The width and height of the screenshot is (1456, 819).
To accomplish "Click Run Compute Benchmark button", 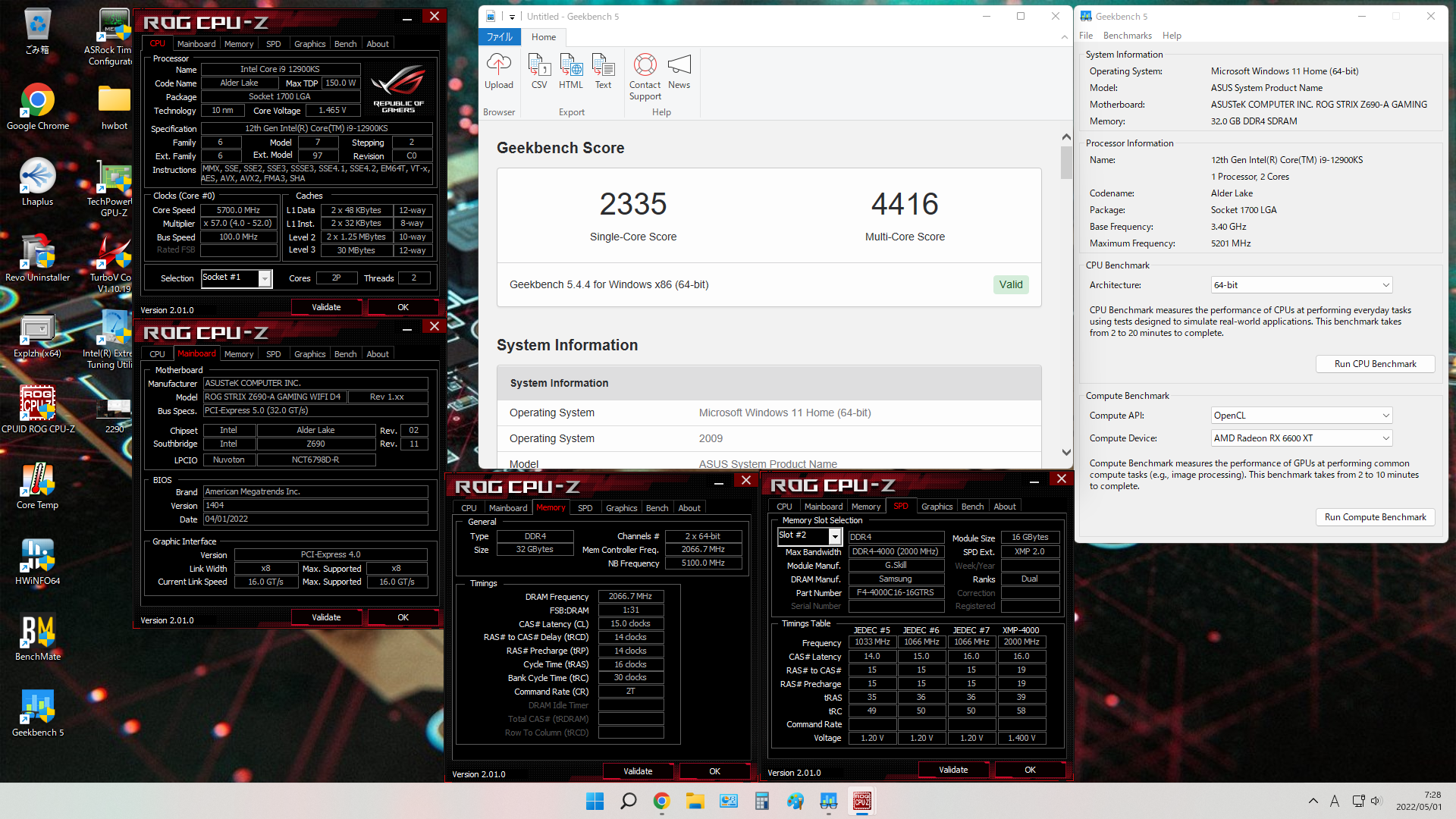I will coord(1375,517).
